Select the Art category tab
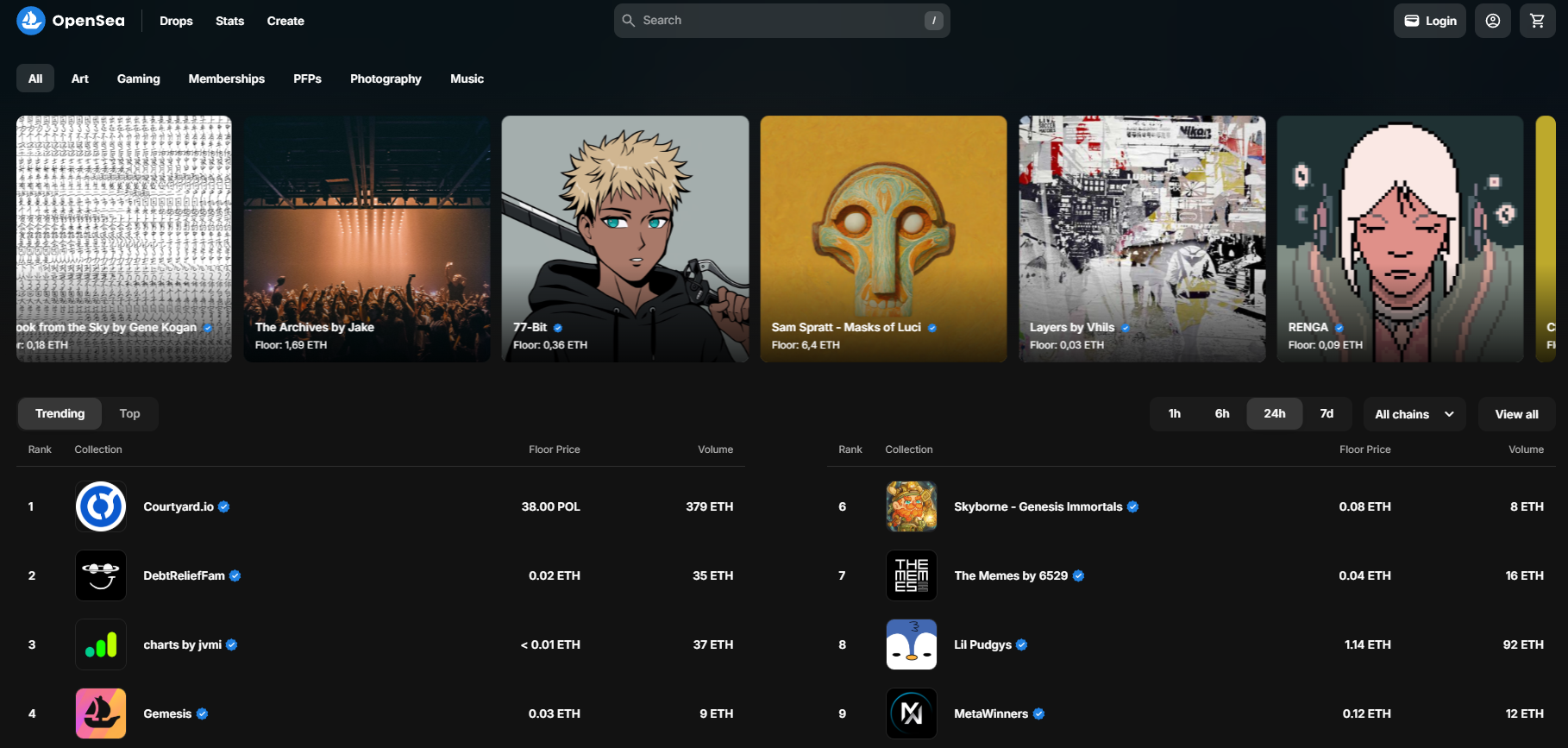Viewport: 1568px width, 748px height. coord(80,79)
